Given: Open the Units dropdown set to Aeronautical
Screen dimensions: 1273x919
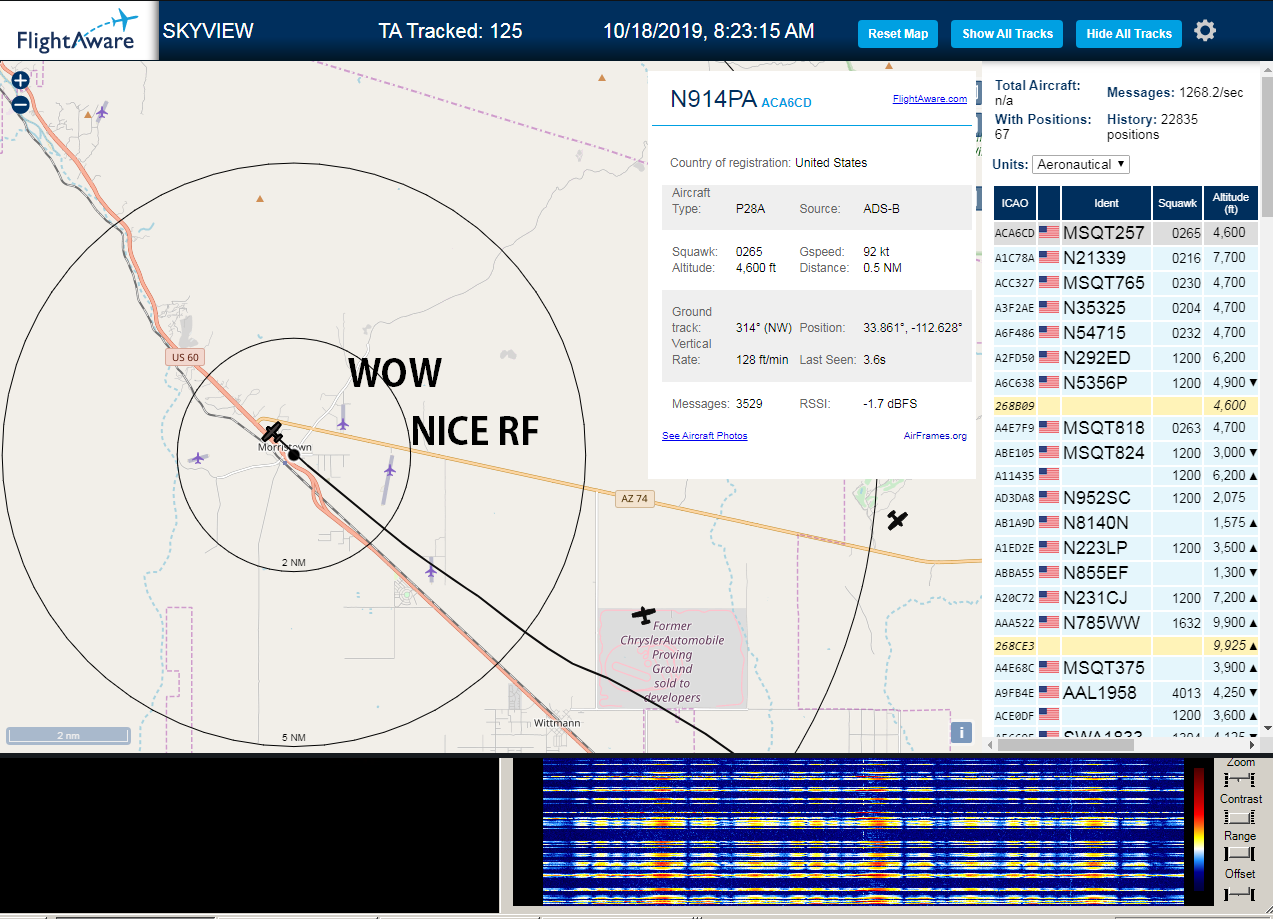Looking at the screenshot, I should (x=1081, y=164).
